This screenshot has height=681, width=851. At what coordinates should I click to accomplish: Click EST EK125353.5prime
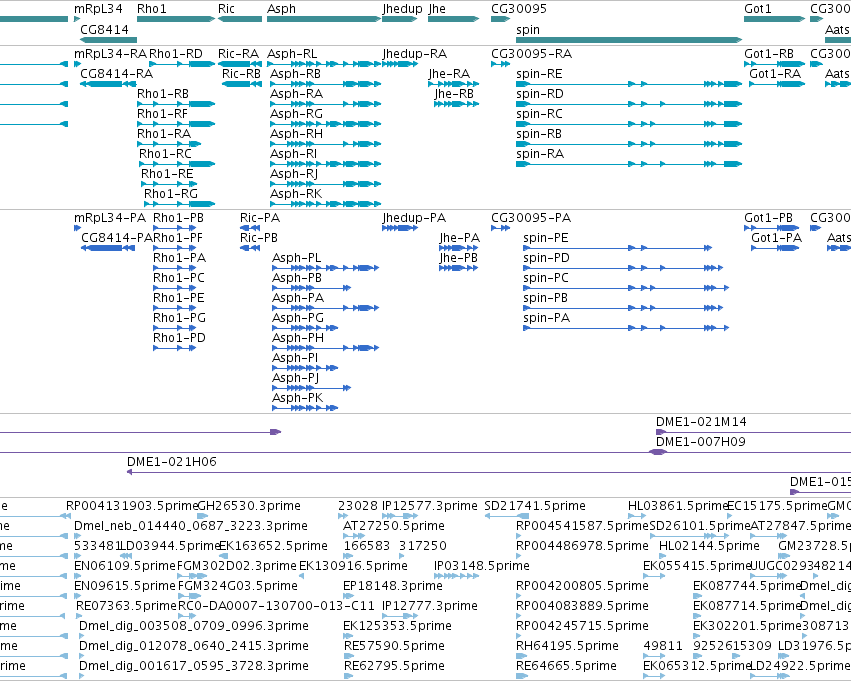(397, 626)
